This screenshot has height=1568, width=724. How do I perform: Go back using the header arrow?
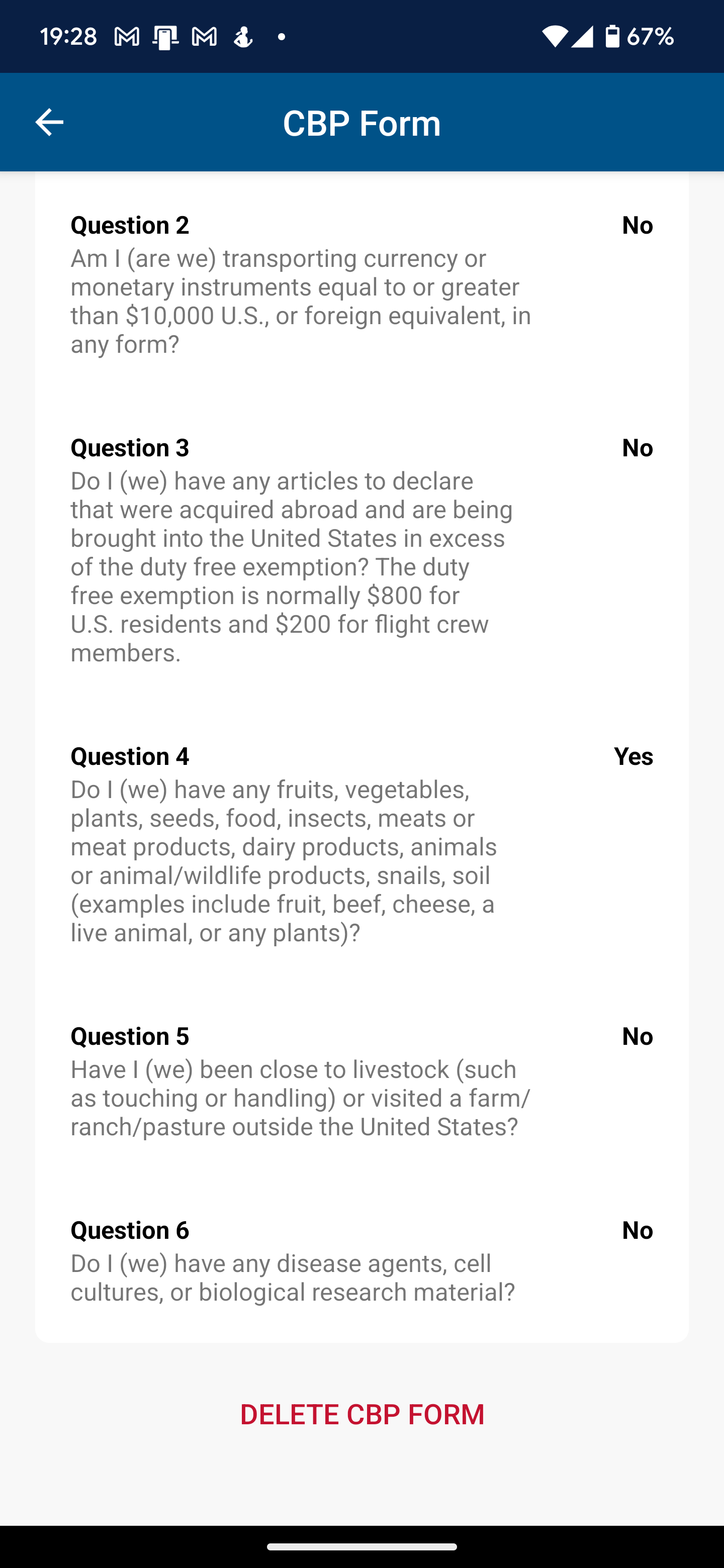click(49, 122)
